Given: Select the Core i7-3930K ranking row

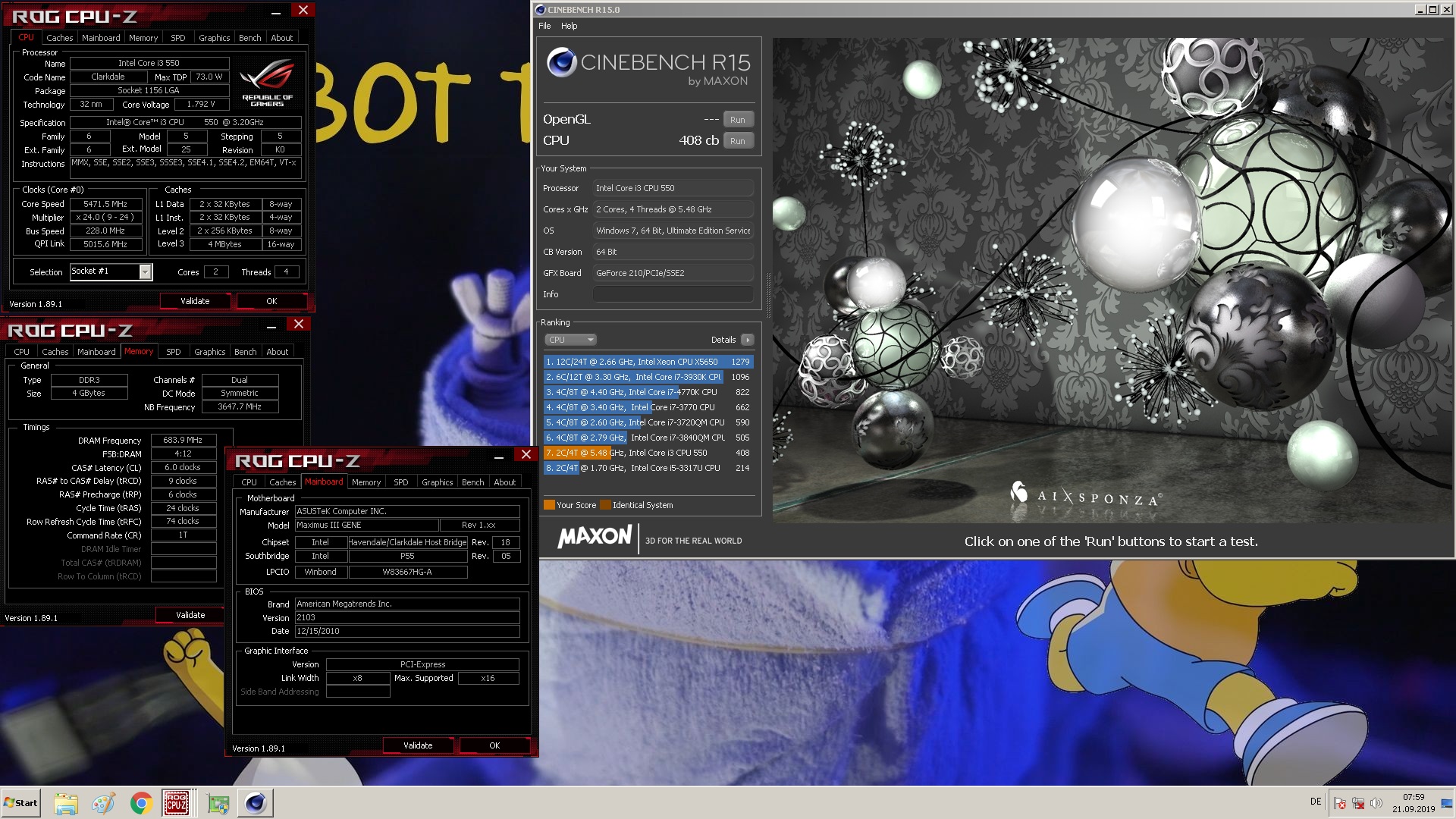Looking at the screenshot, I should tap(648, 377).
